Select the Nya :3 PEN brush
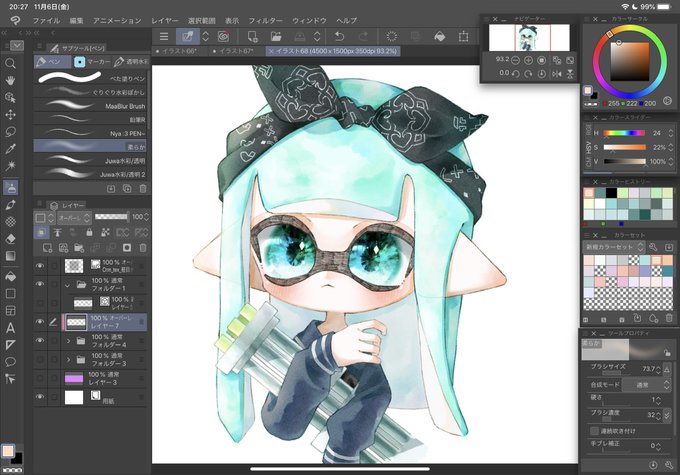The width and height of the screenshot is (680, 475). pos(90,133)
